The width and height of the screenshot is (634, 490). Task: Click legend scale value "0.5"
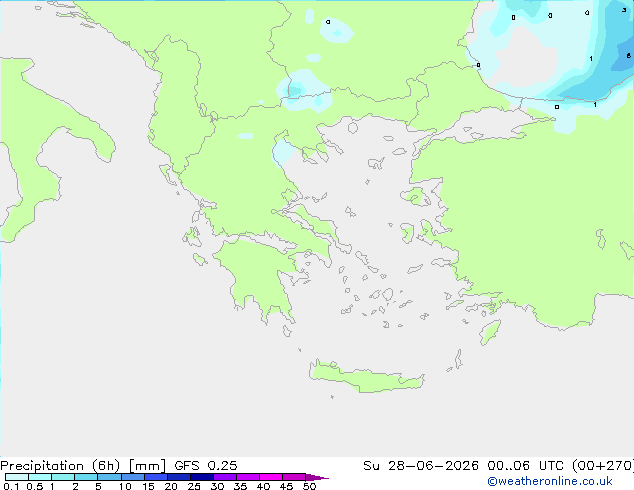click(35, 486)
